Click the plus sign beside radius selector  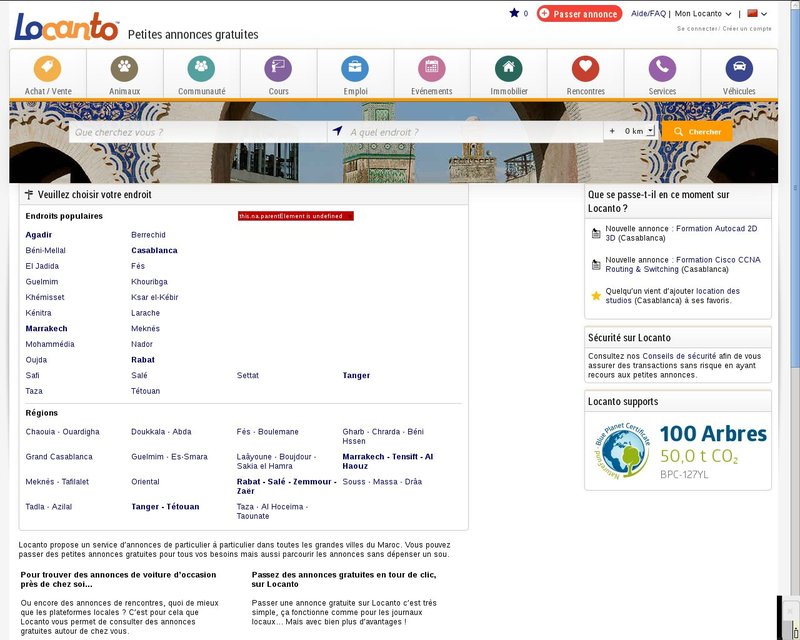coord(612,131)
